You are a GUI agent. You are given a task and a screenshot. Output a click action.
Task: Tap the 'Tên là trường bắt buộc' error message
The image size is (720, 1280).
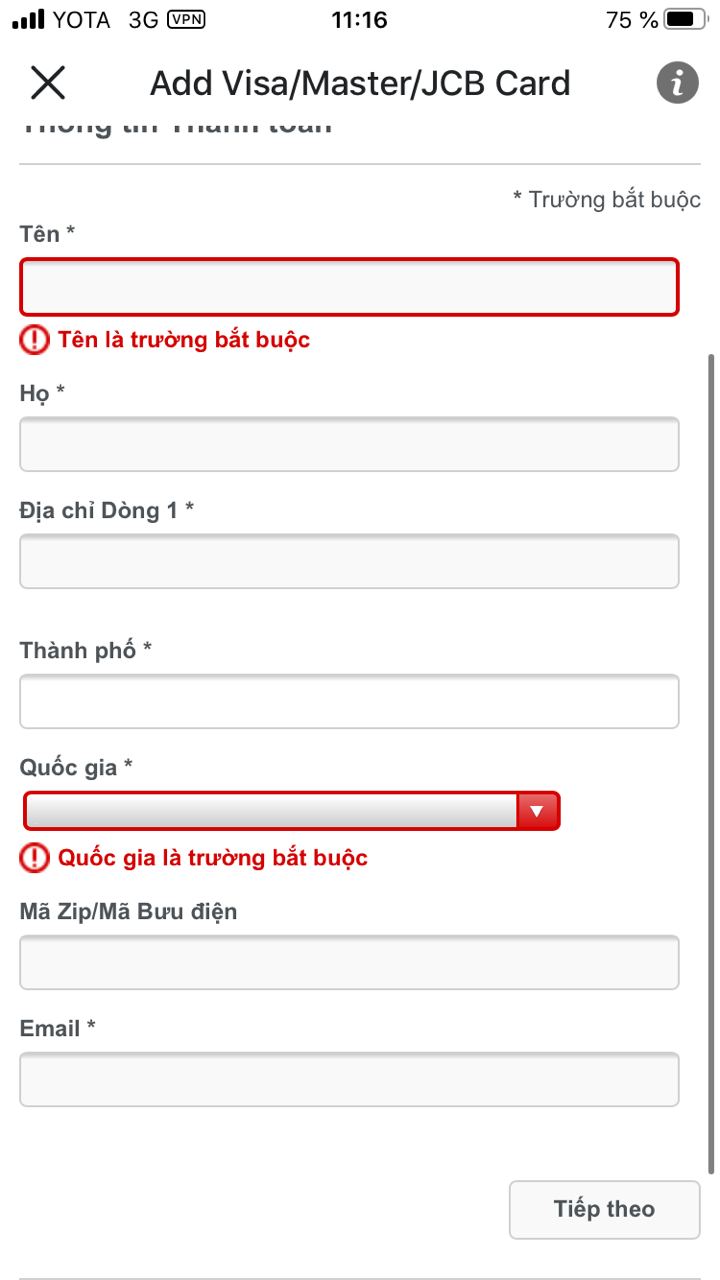184,340
